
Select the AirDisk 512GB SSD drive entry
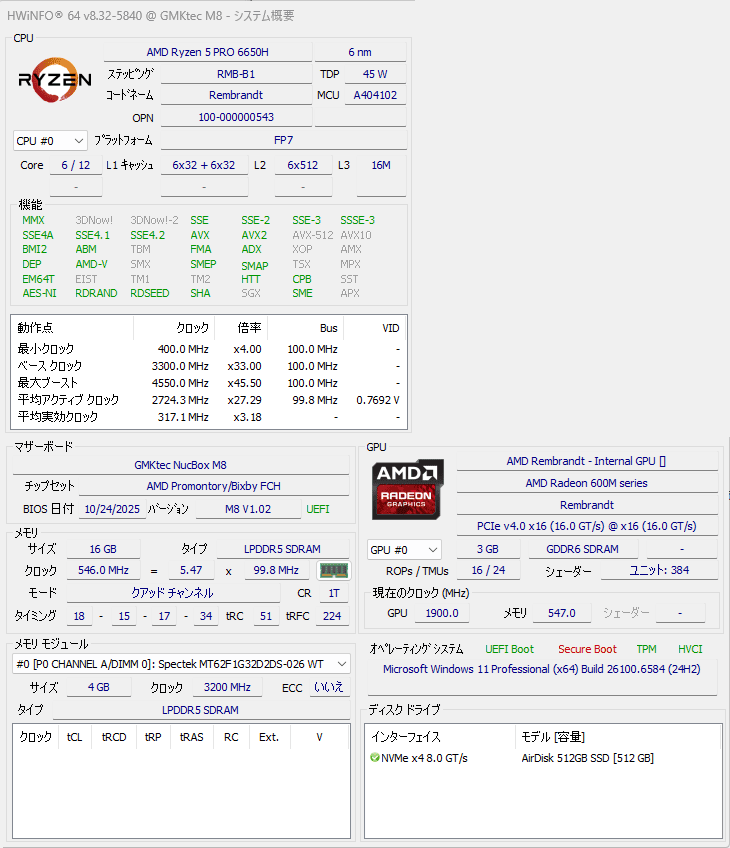click(x=587, y=758)
